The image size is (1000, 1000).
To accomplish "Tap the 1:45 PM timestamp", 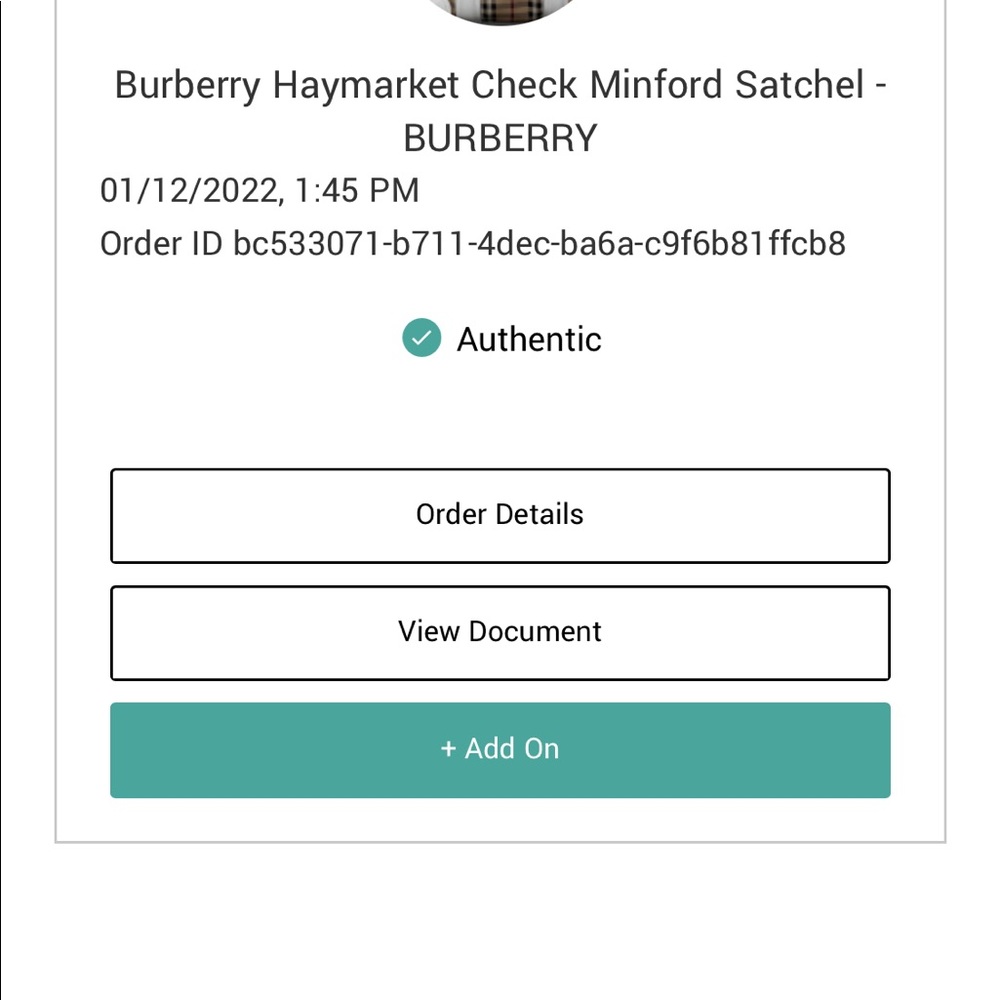I will point(357,191).
